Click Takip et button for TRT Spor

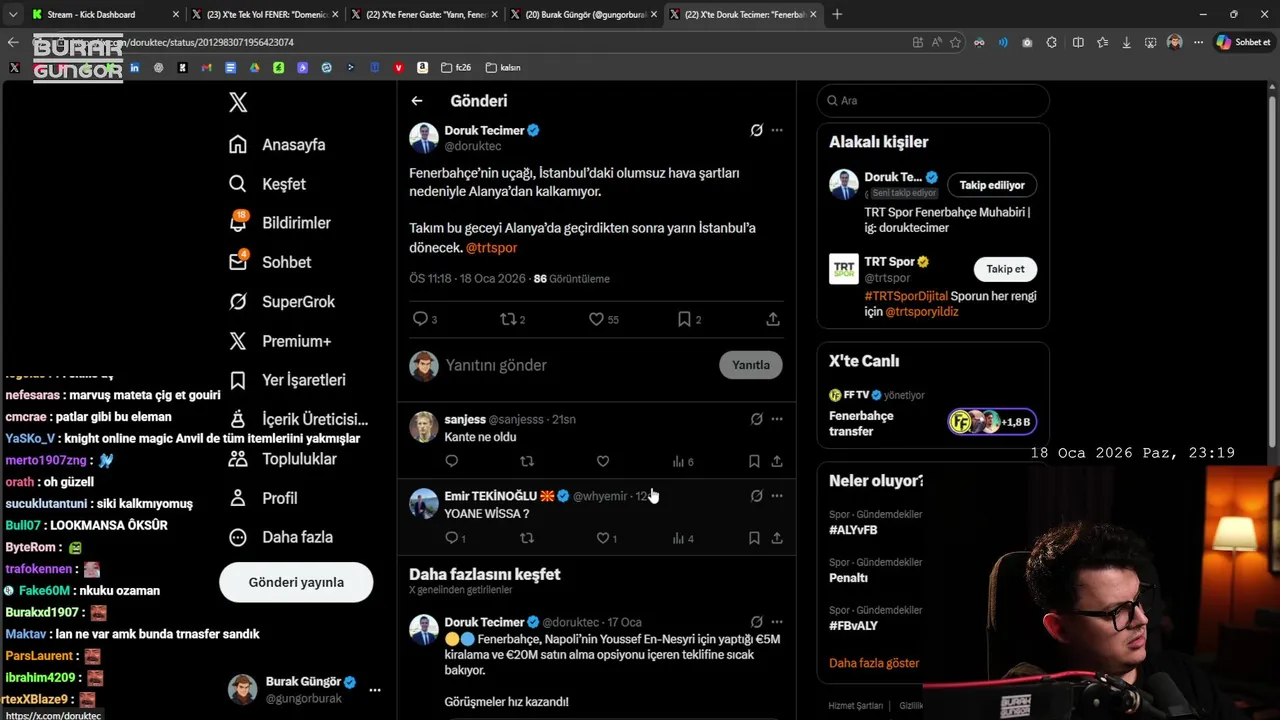tap(1005, 269)
